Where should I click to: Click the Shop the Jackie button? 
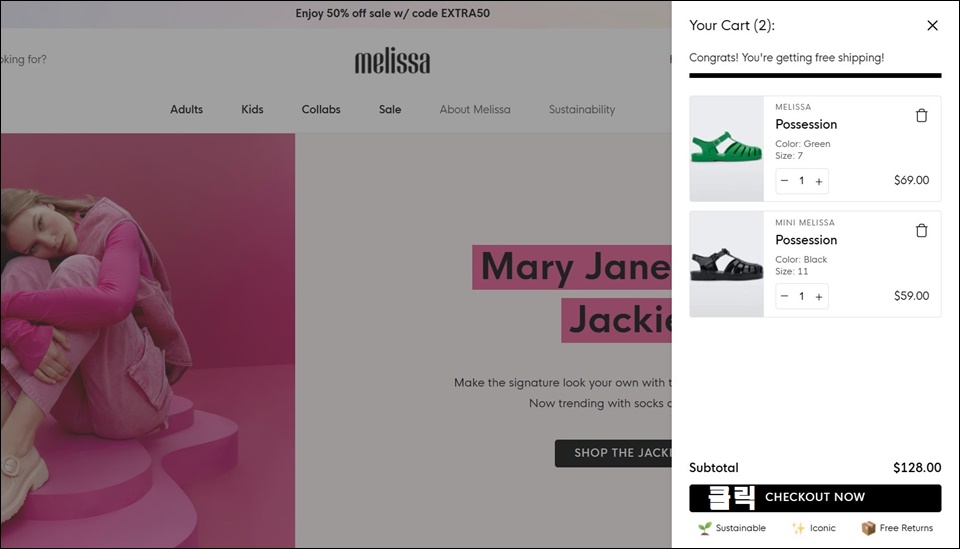tap(613, 453)
